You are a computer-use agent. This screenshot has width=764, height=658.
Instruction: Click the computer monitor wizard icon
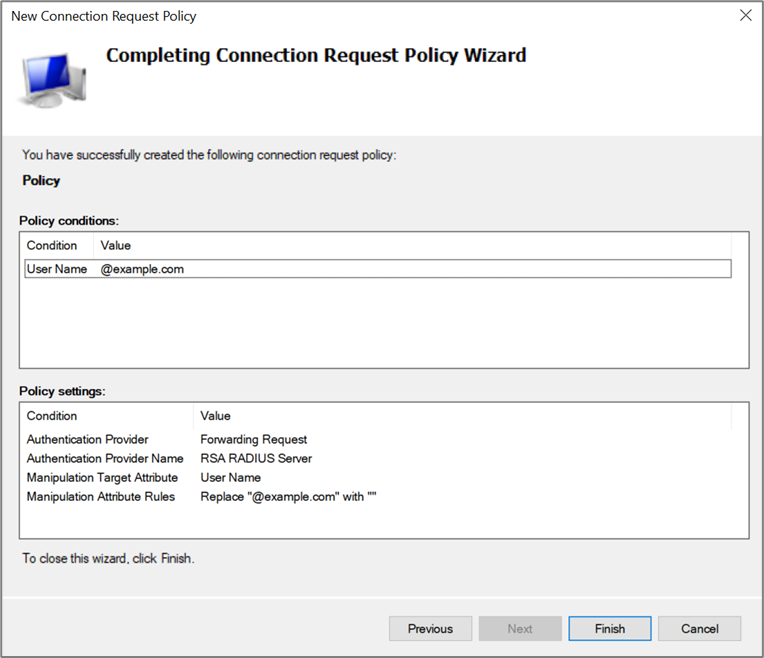(x=53, y=78)
